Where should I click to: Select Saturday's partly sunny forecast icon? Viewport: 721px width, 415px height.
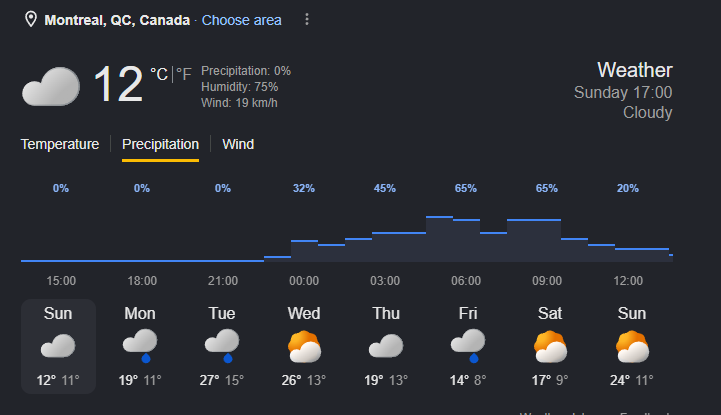pyautogui.click(x=550, y=347)
